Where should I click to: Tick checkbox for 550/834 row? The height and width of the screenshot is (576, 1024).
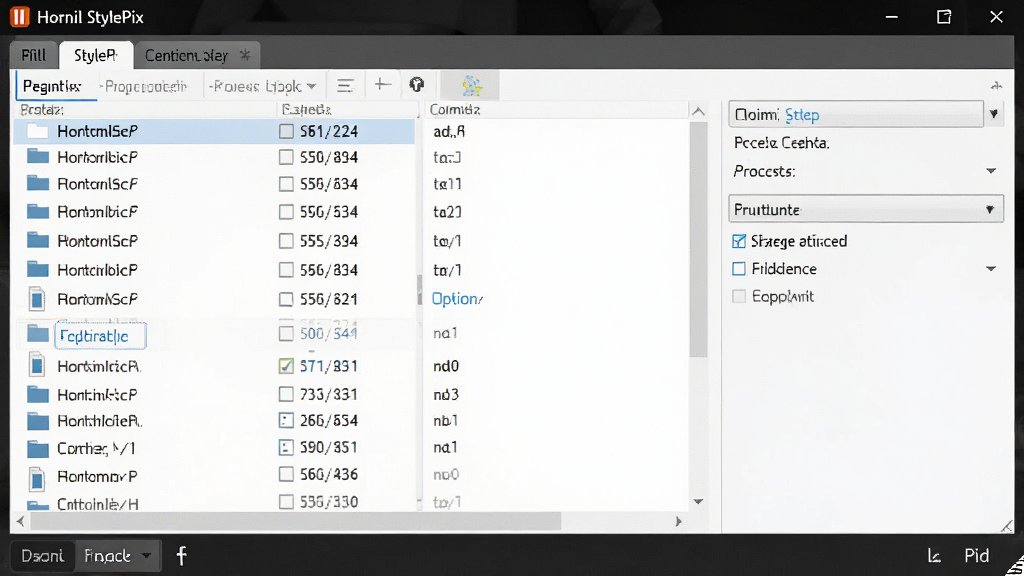pos(286,157)
